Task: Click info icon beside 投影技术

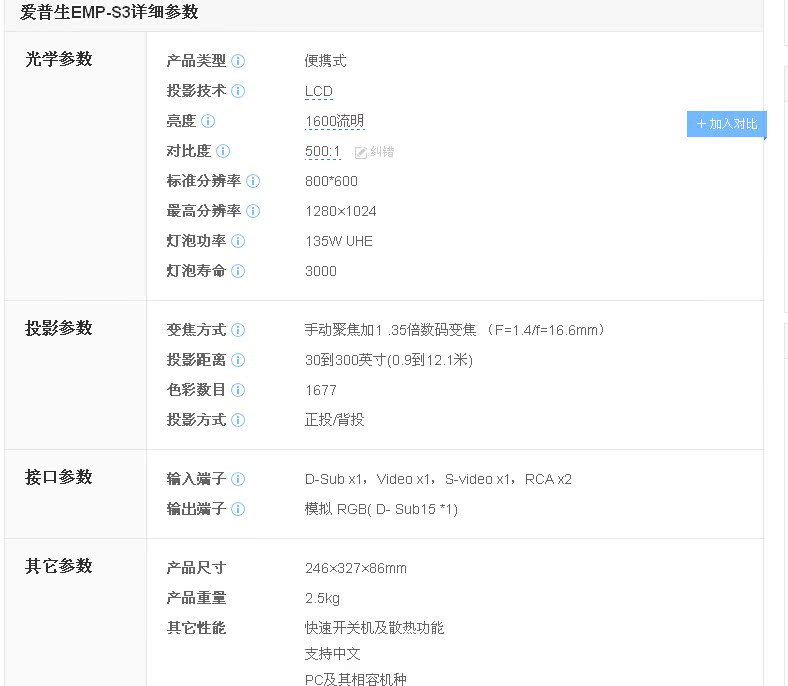Action: [238, 91]
